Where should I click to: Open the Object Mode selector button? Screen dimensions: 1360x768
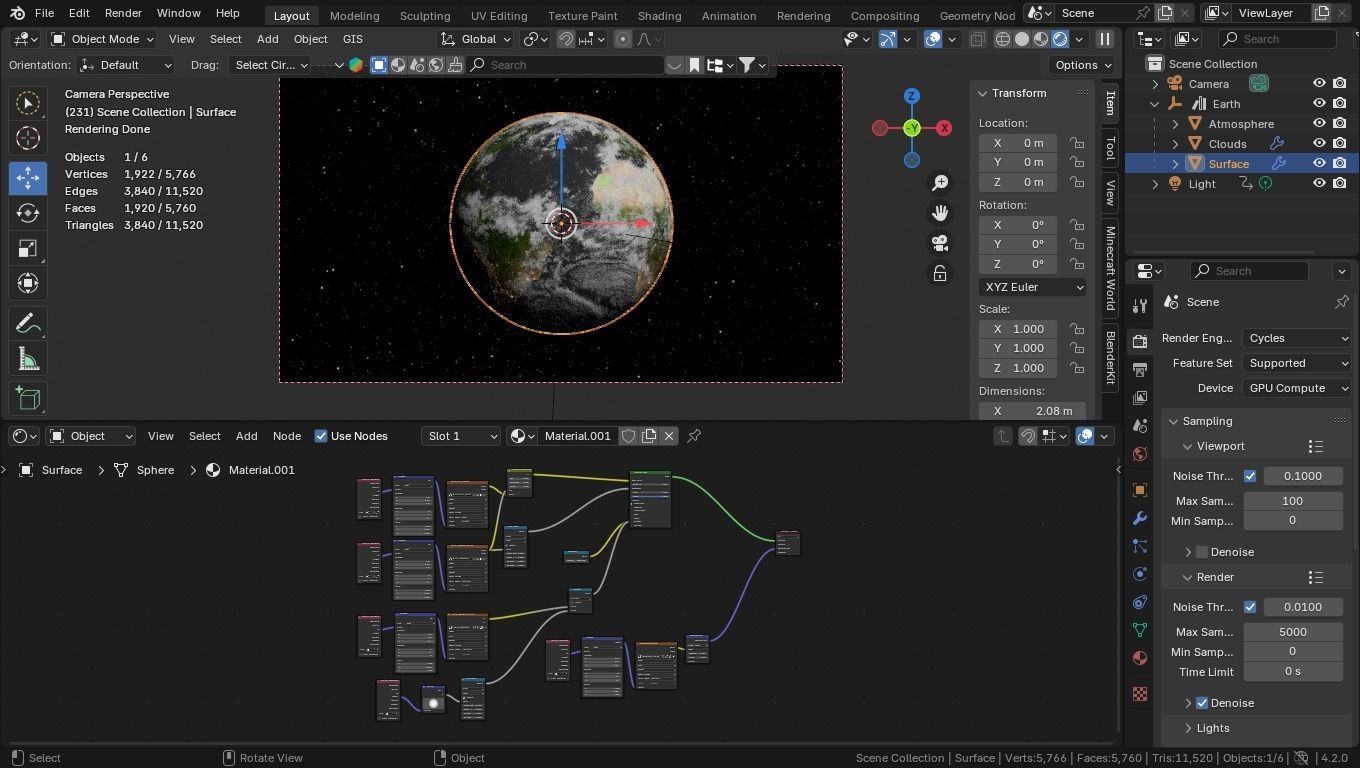coord(101,39)
